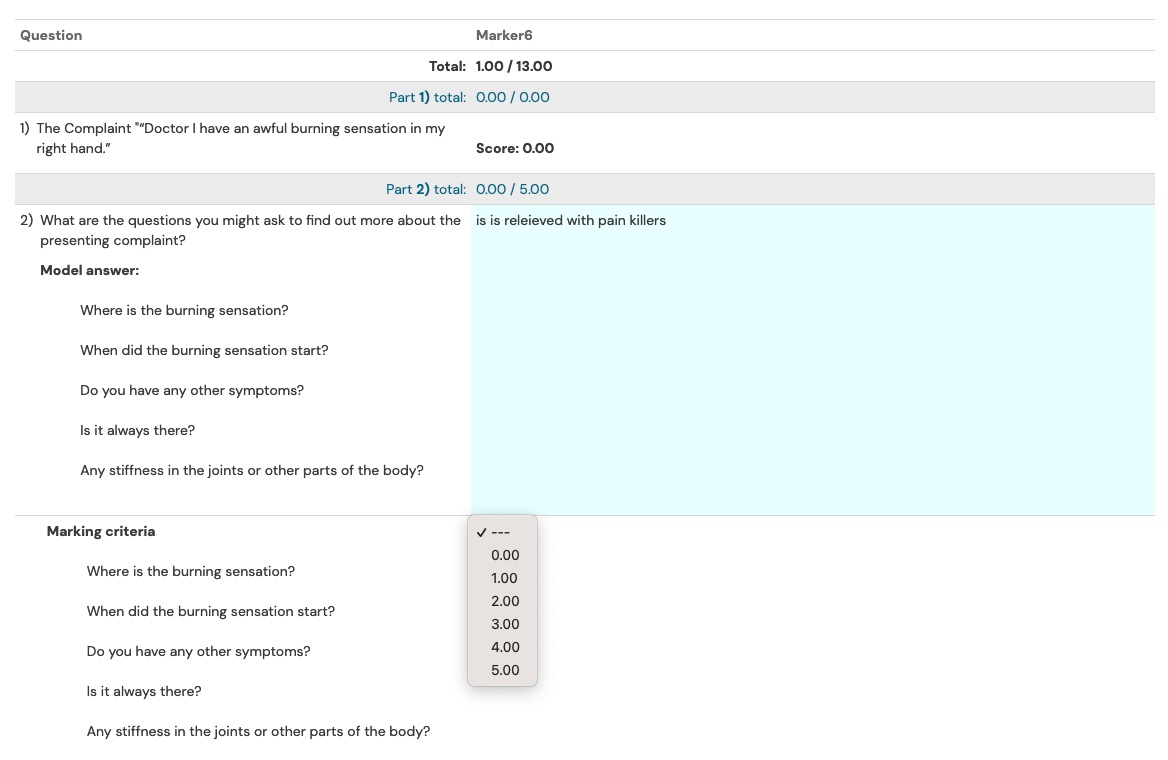The height and width of the screenshot is (760, 1168).
Task: Click the answer 'is is releieved with pain killers'
Action: click(571, 221)
